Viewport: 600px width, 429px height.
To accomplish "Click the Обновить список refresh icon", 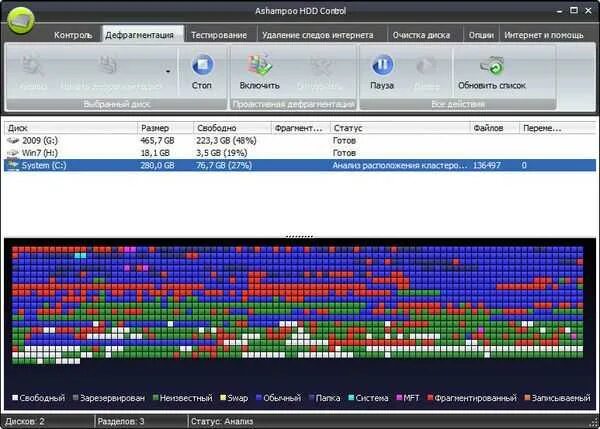I will [x=492, y=65].
